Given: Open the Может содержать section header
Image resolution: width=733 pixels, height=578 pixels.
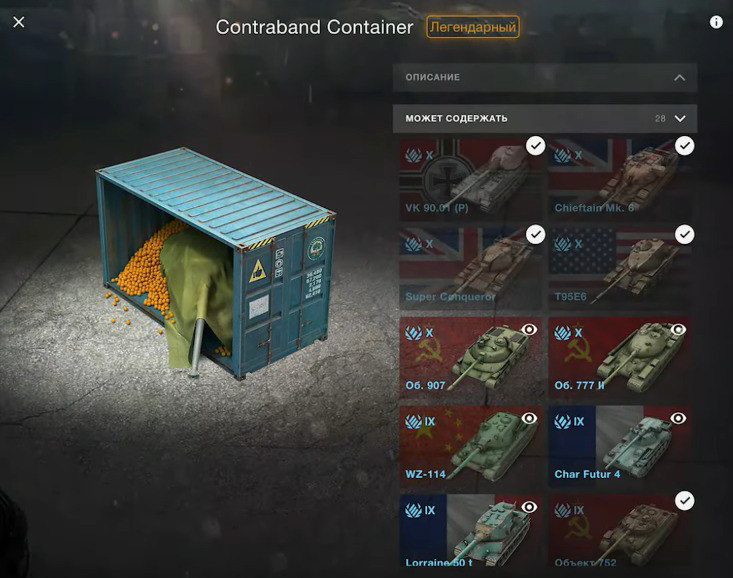Looking at the screenshot, I should click(x=545, y=118).
